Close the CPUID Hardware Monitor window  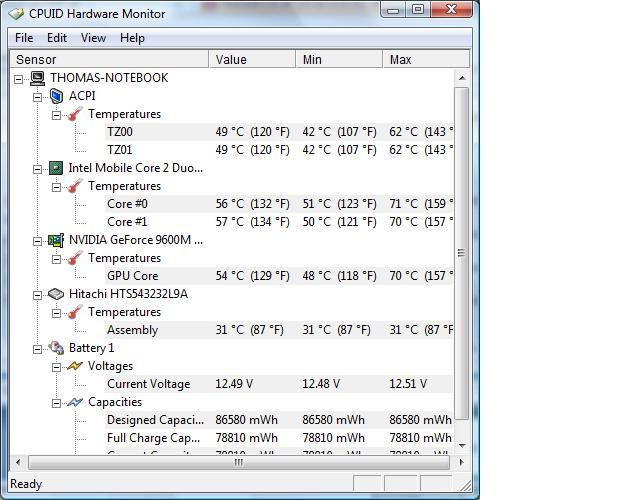[451, 10]
